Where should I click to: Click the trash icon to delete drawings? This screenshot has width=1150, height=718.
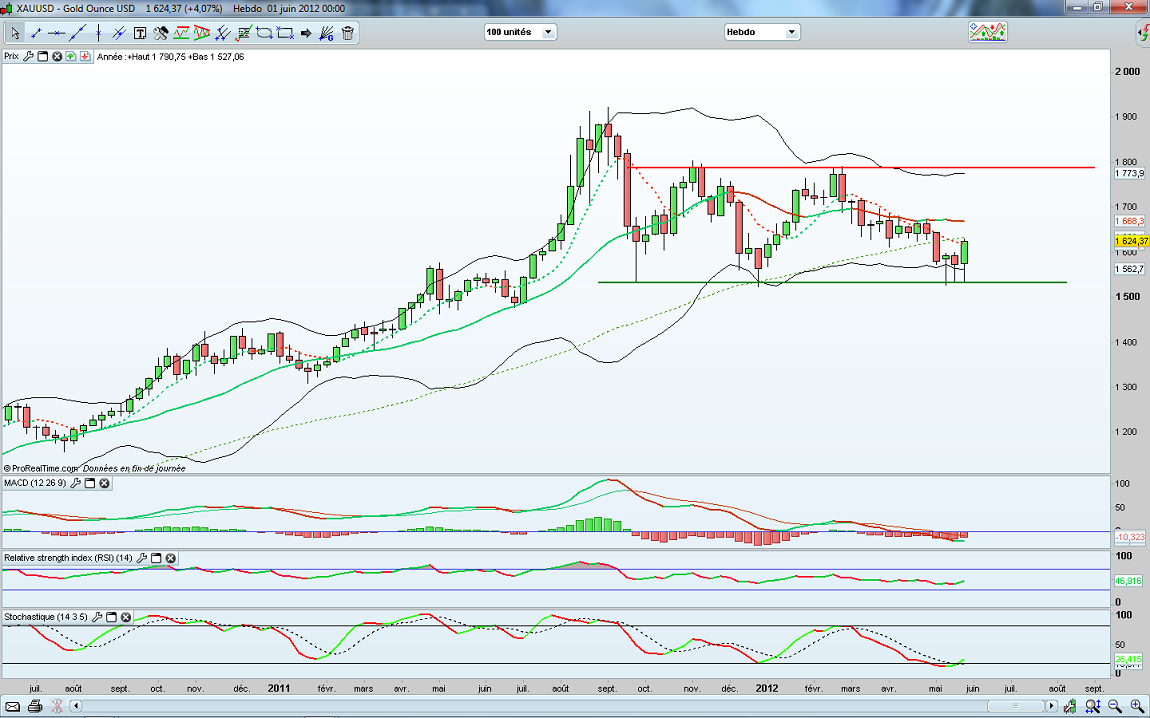348,33
